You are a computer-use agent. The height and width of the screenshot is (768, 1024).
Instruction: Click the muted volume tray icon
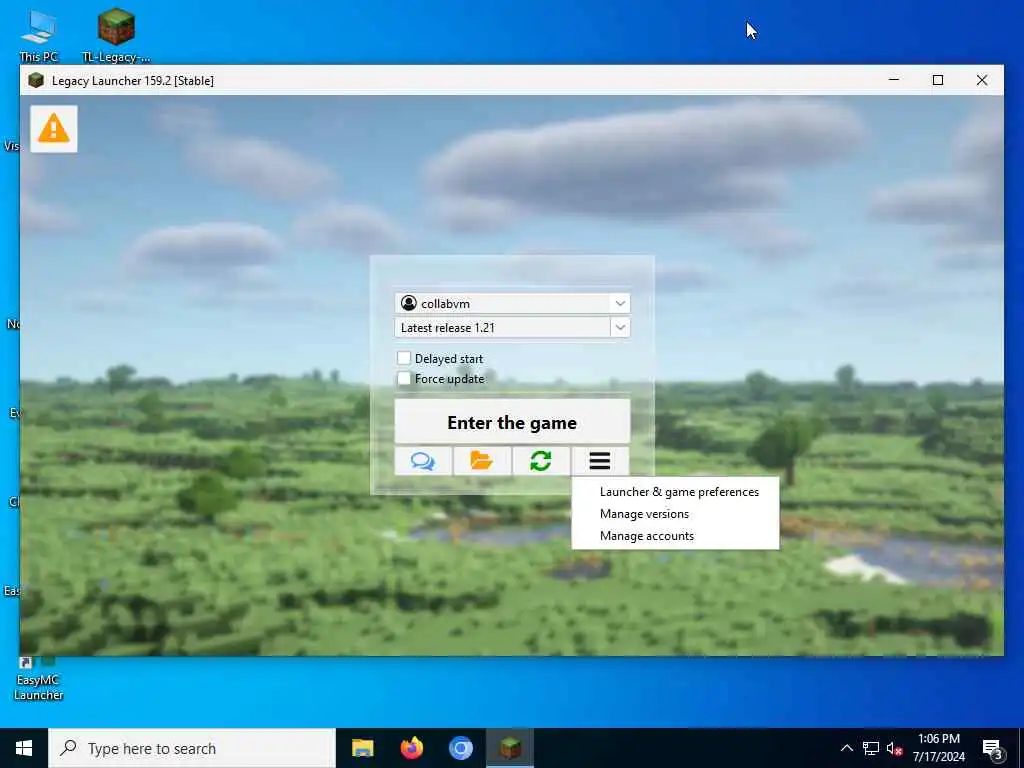click(x=895, y=748)
